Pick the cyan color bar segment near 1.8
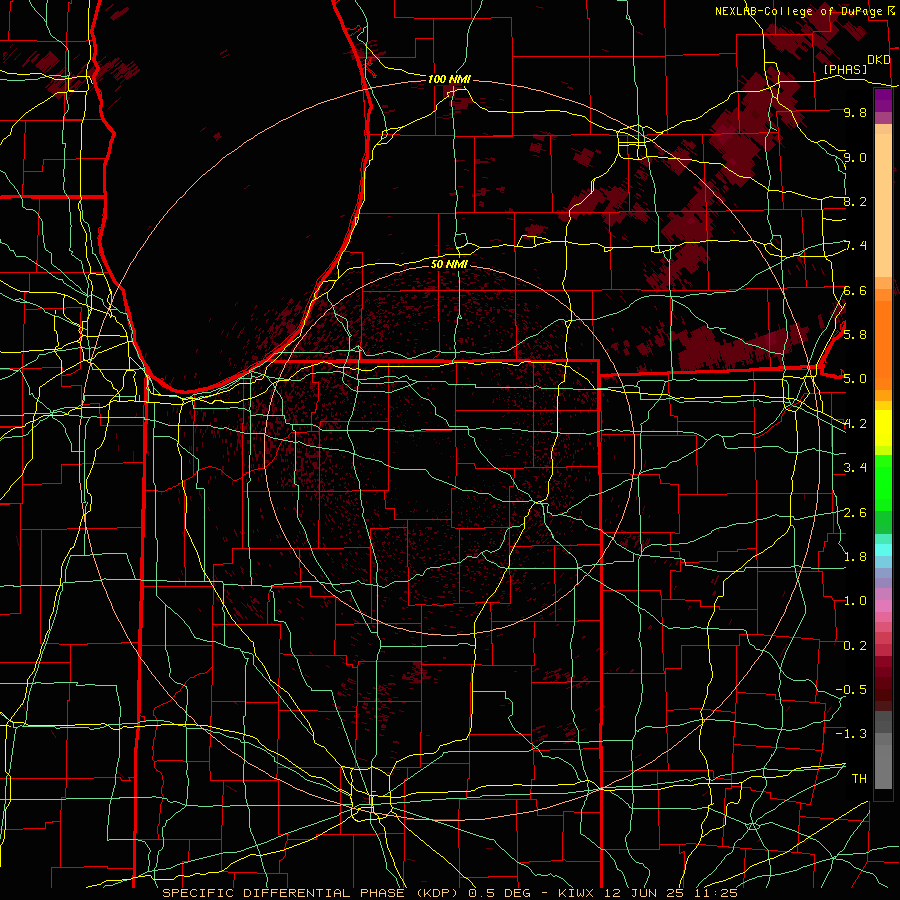900x900 pixels. [x=883, y=550]
